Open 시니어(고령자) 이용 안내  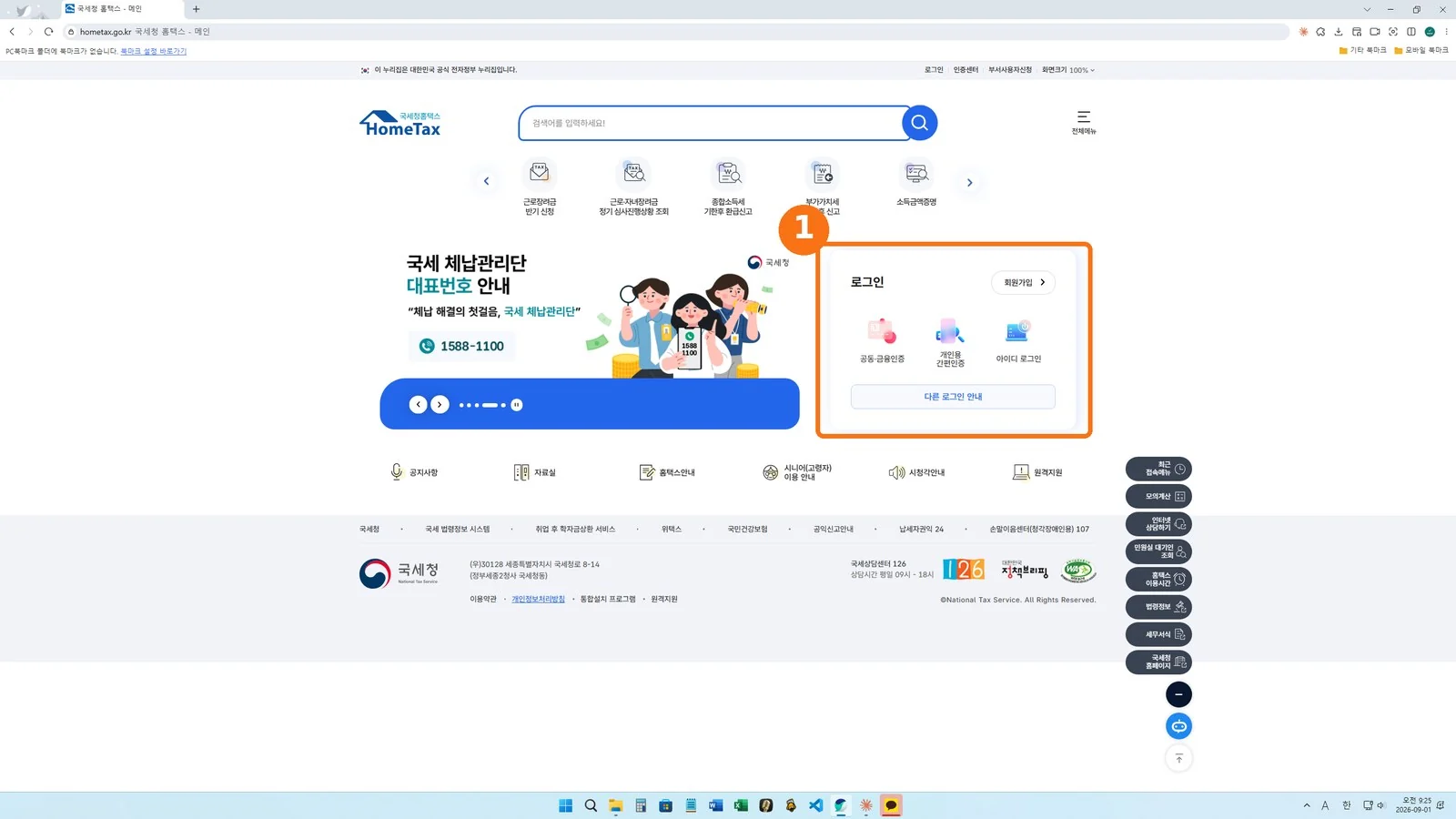point(797,472)
